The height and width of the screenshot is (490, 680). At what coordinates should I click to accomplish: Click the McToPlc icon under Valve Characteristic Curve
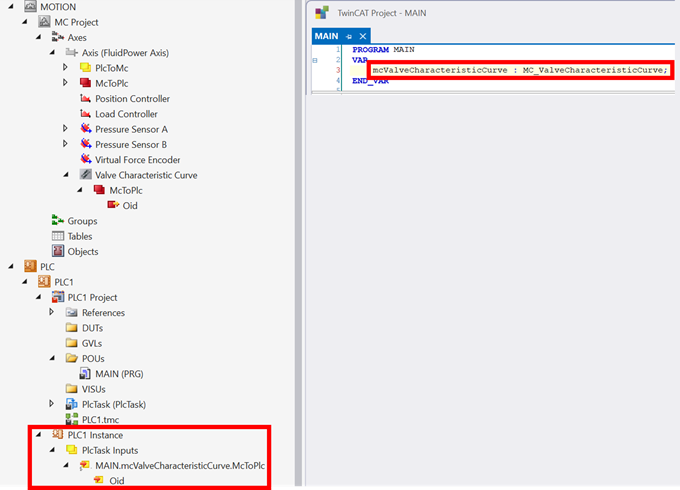tap(99, 190)
